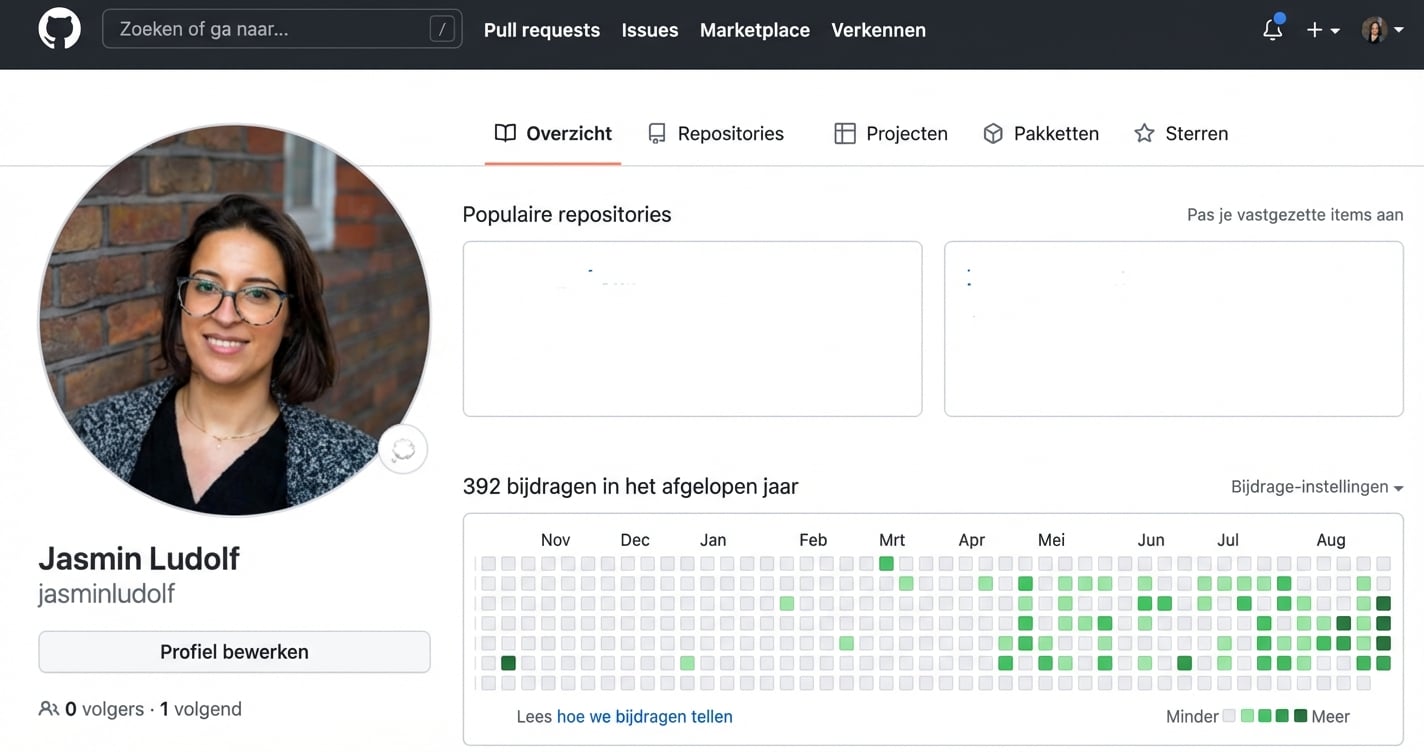Click the GitHub octocat logo
The height and width of the screenshot is (752, 1424).
[59, 29]
